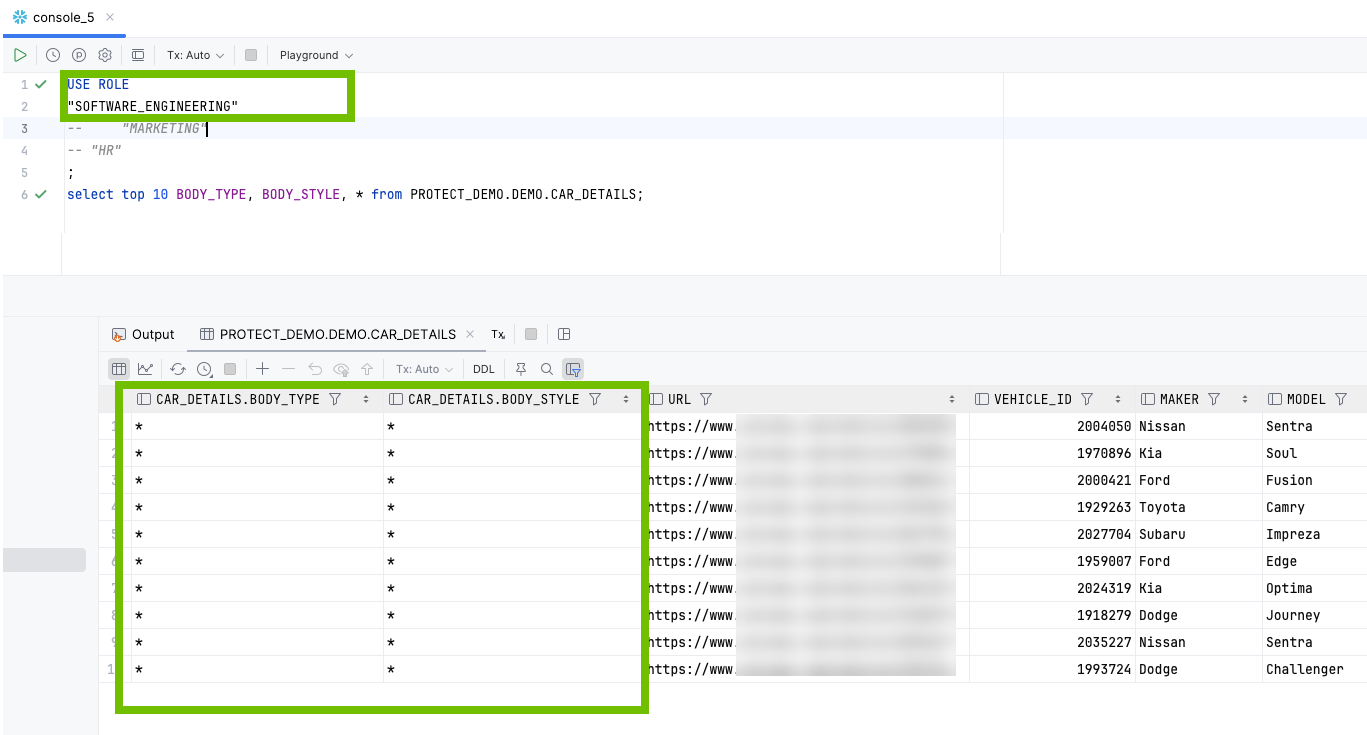
Task: Toggle in-editor results layout icon
Action: point(138,55)
